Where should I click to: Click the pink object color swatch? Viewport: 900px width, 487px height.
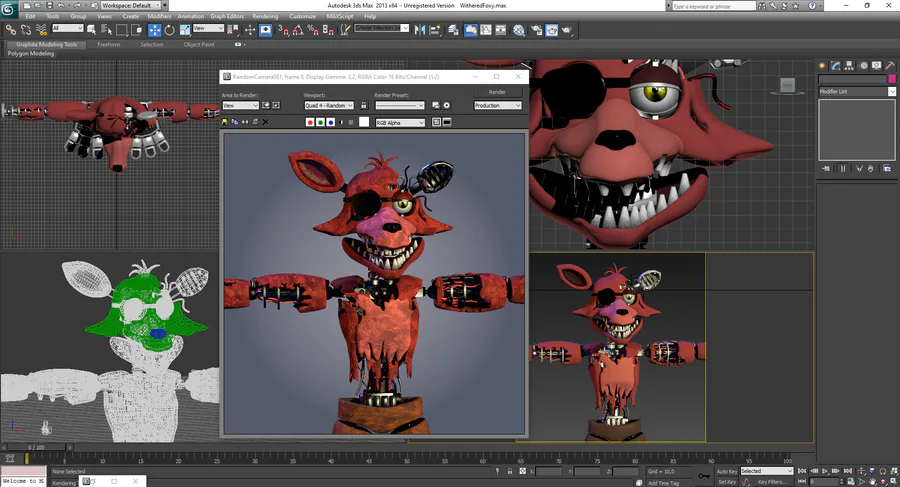[x=892, y=79]
